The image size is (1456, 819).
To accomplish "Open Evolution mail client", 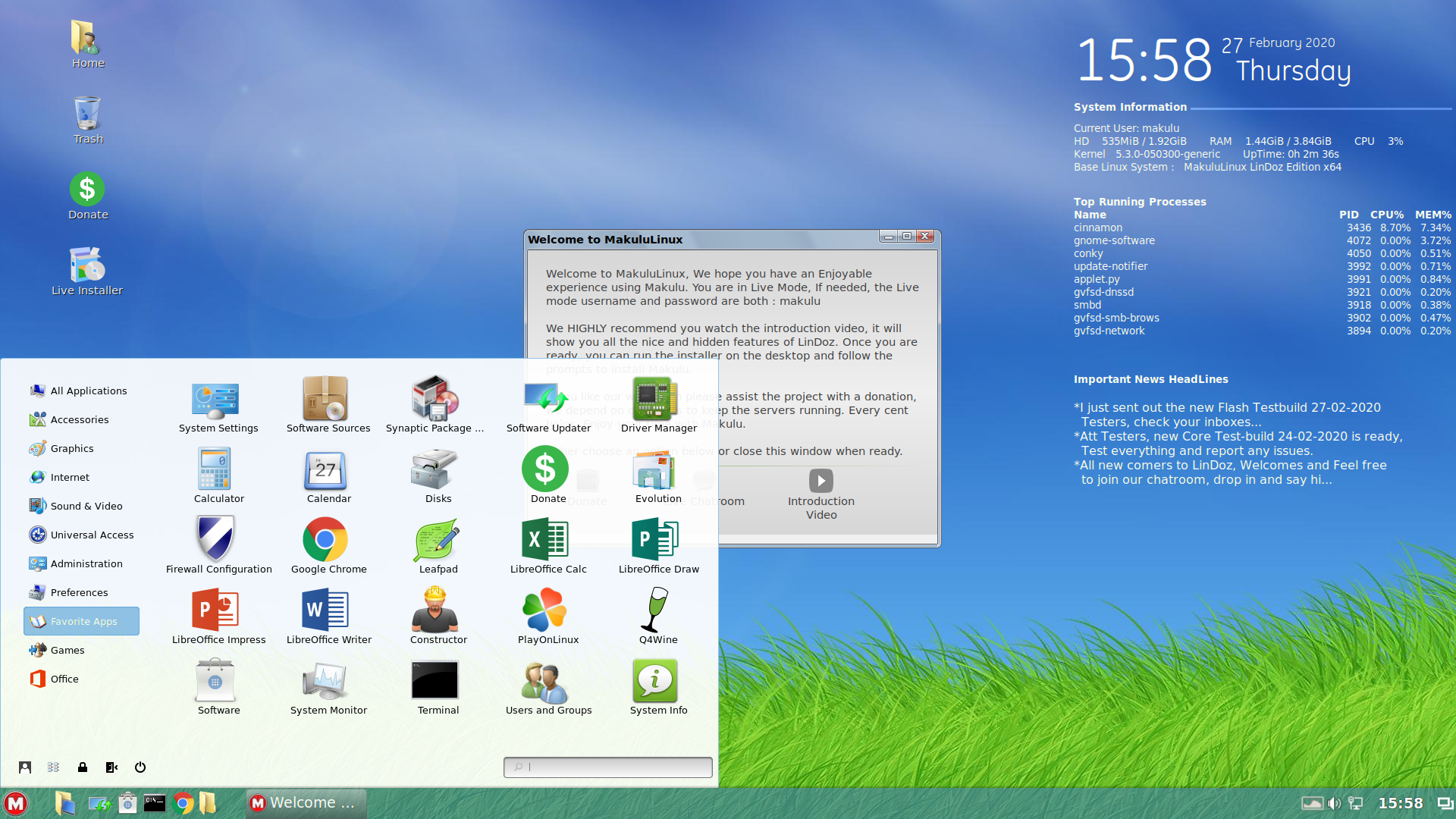I will (x=658, y=476).
